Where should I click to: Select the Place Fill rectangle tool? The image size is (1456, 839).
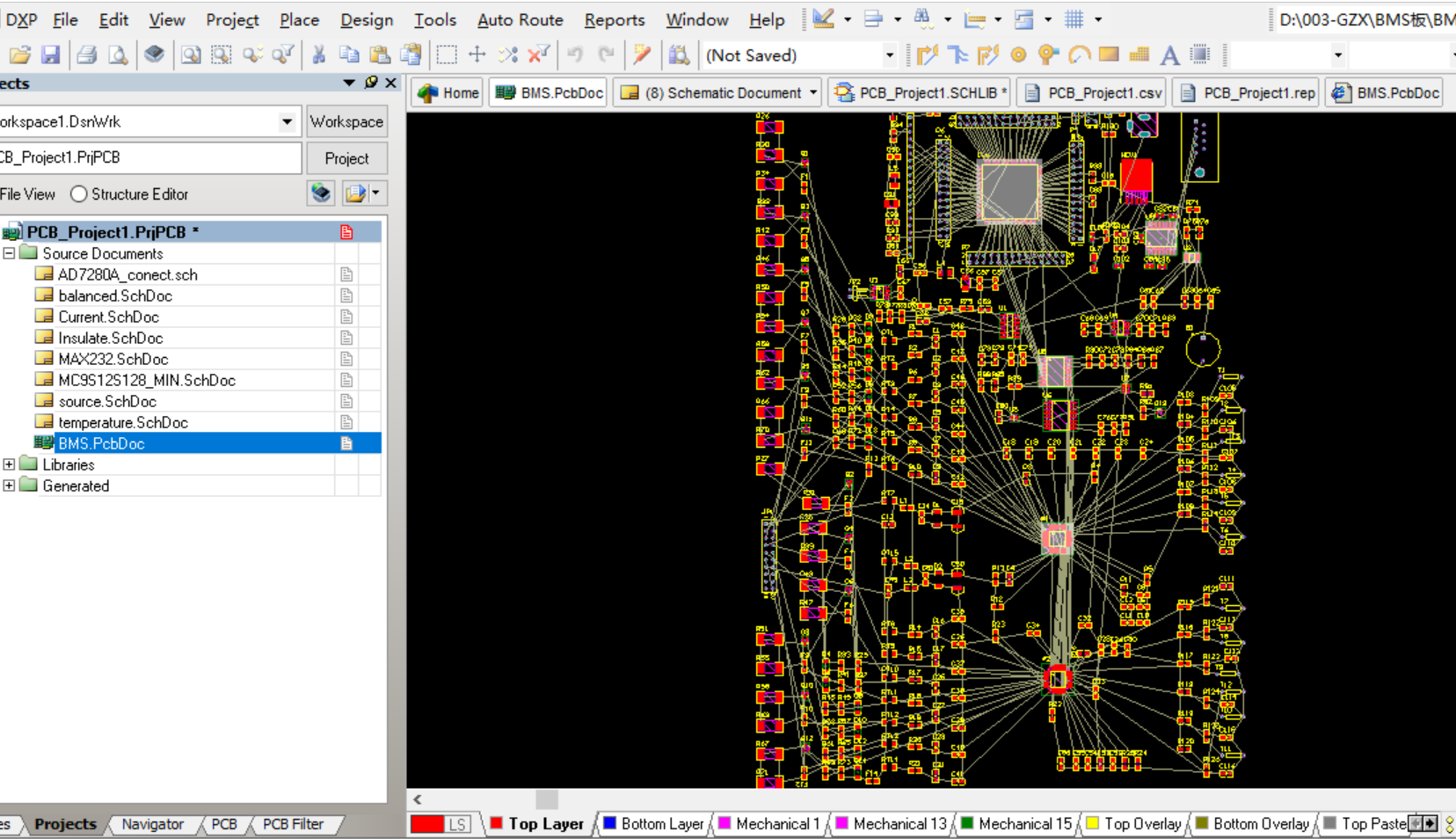[x=1109, y=55]
